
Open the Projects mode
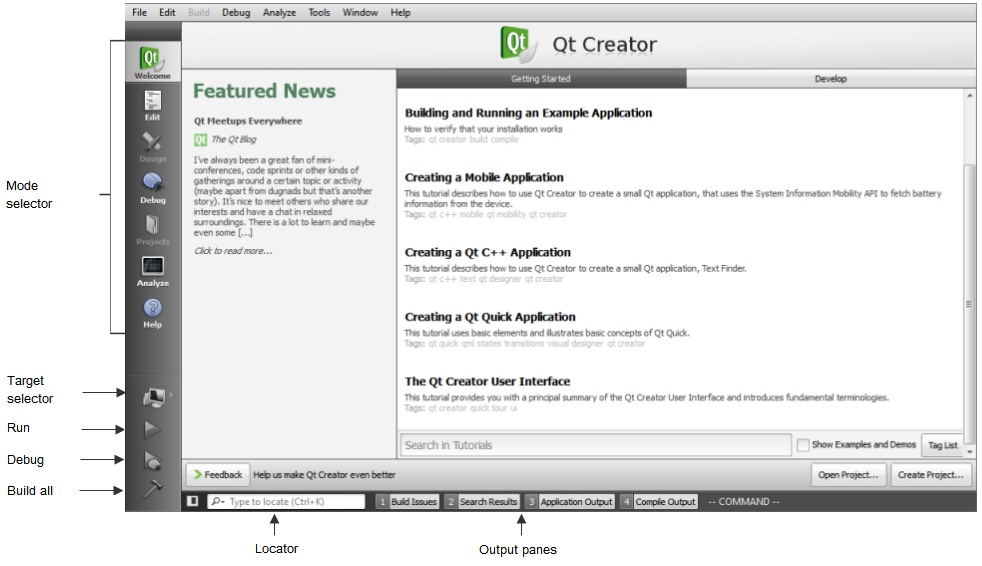click(x=153, y=230)
